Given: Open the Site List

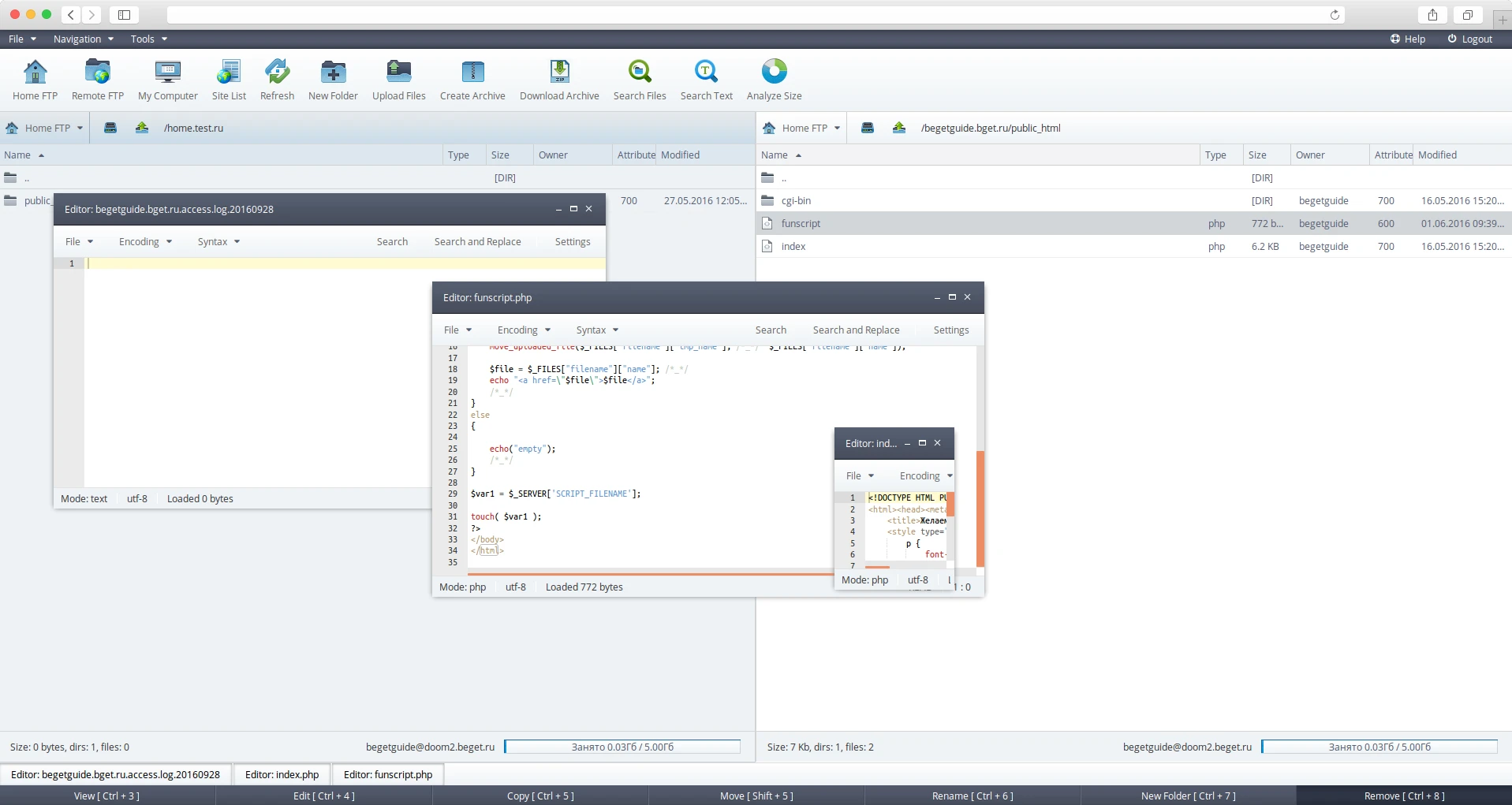Looking at the screenshot, I should [x=229, y=79].
